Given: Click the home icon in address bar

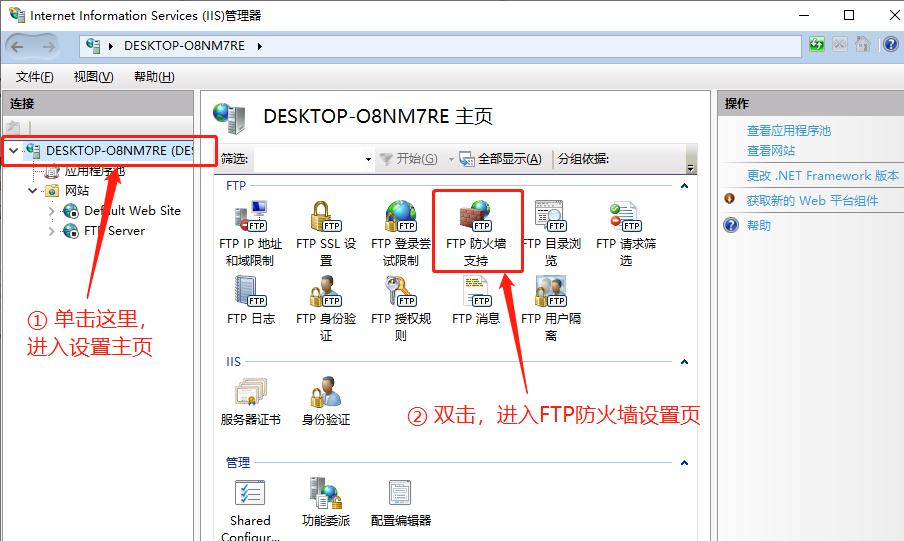Looking at the screenshot, I should click(x=862, y=44).
